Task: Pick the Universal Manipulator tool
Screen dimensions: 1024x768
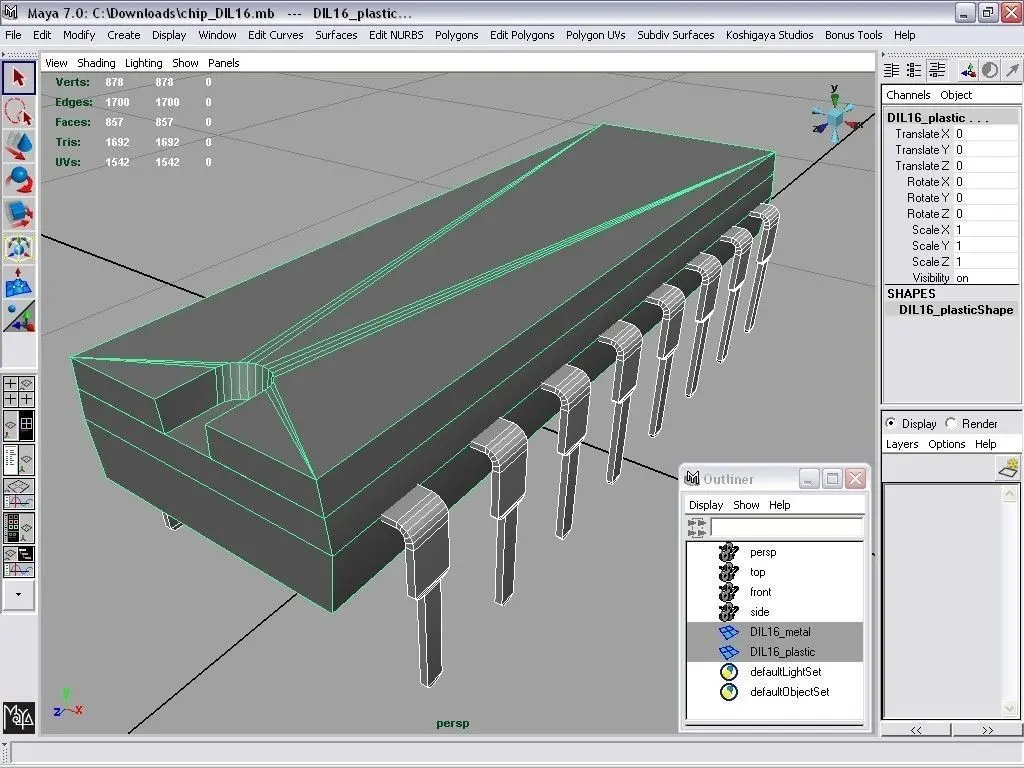Action: 18,248
